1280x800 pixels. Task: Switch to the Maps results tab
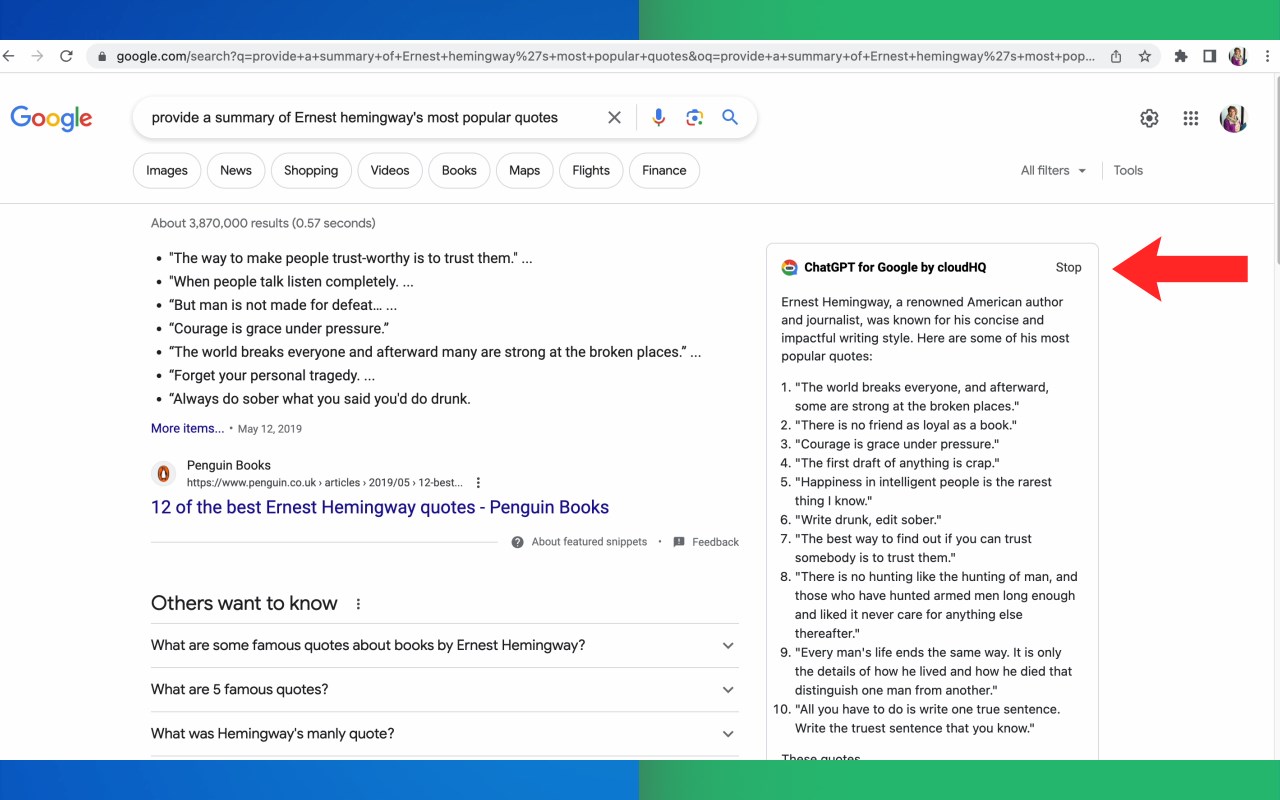click(x=524, y=170)
